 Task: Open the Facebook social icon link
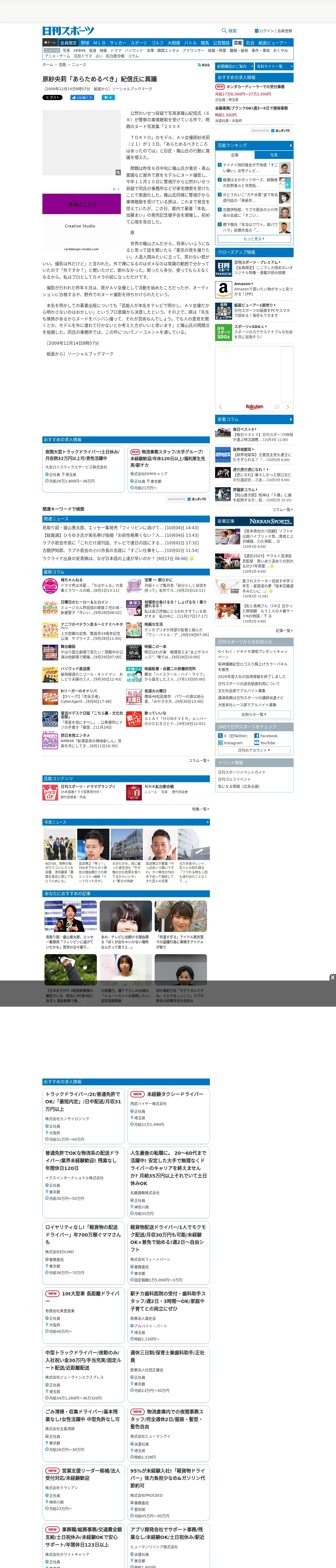256,736
